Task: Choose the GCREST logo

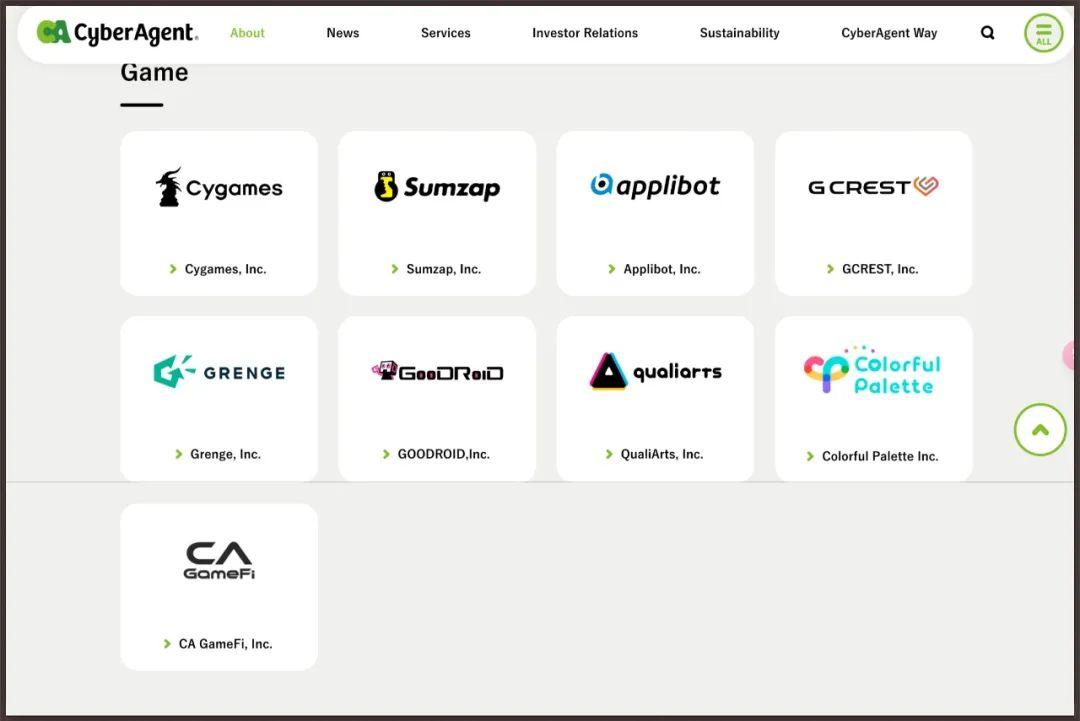Action: pos(873,187)
